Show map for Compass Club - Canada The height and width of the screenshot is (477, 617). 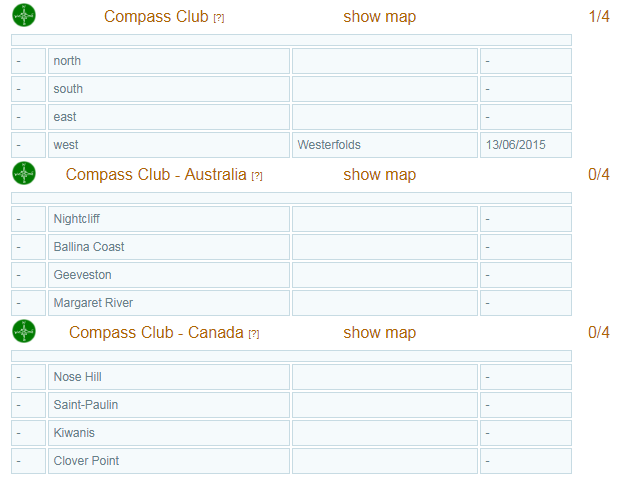coord(379,332)
